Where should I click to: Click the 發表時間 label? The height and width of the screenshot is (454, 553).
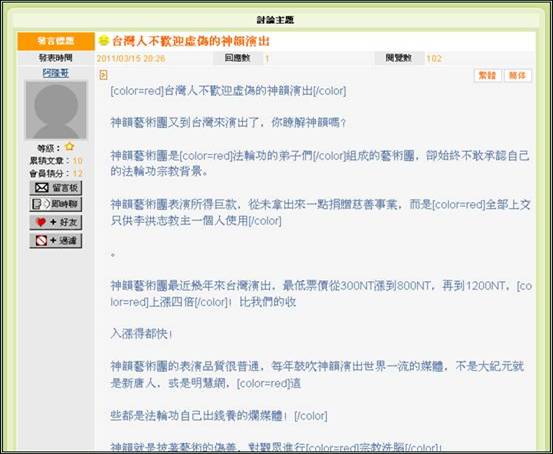point(55,57)
